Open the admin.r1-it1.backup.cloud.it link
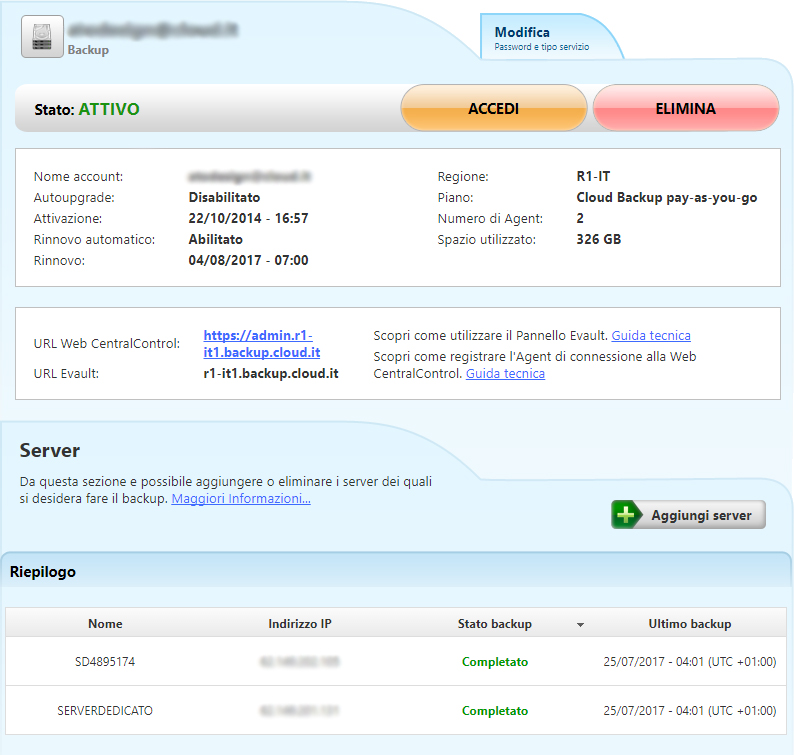The width and height of the screenshot is (794, 755). coord(262,344)
